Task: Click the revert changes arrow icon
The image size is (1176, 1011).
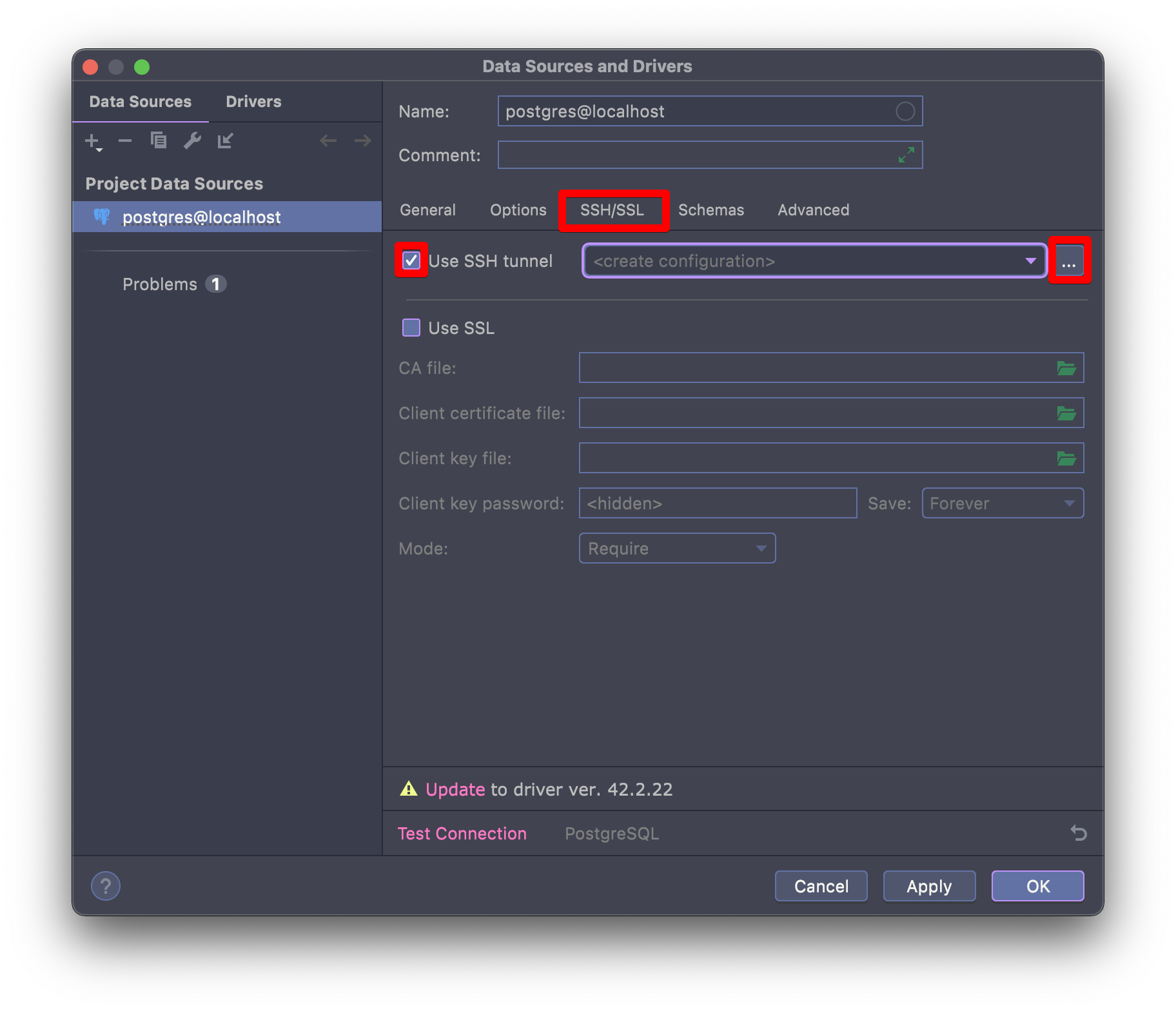Action: (1079, 833)
